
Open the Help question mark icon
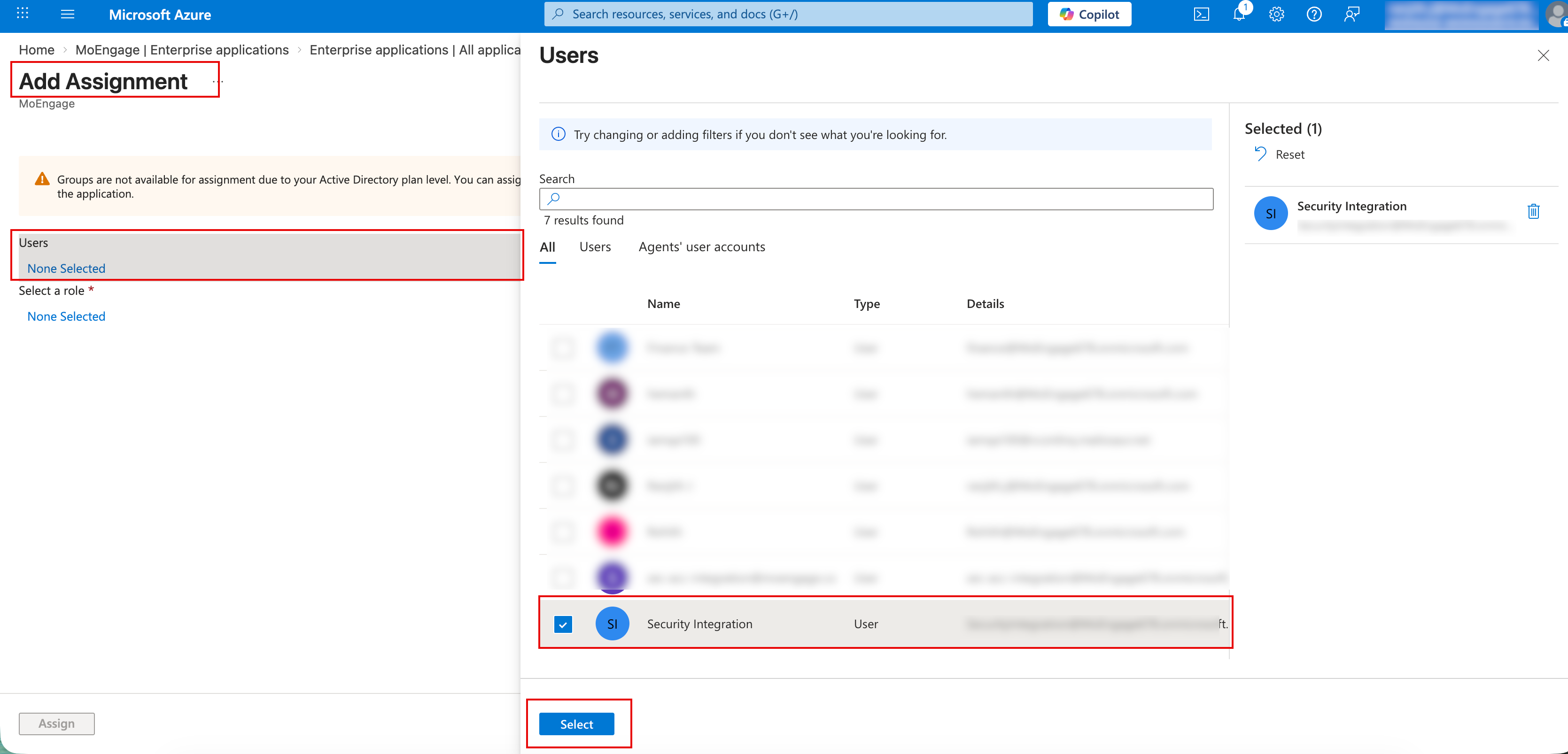click(1313, 14)
